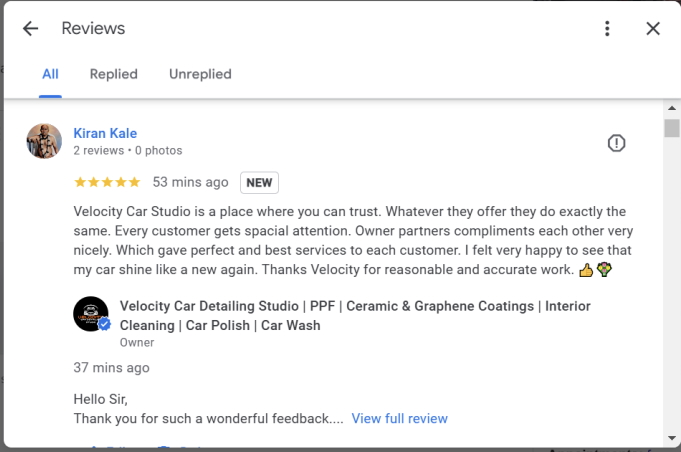Viewport: 681px width, 452px height.
Task: Click Kiran Kale's profile picture
Action: [x=44, y=141]
